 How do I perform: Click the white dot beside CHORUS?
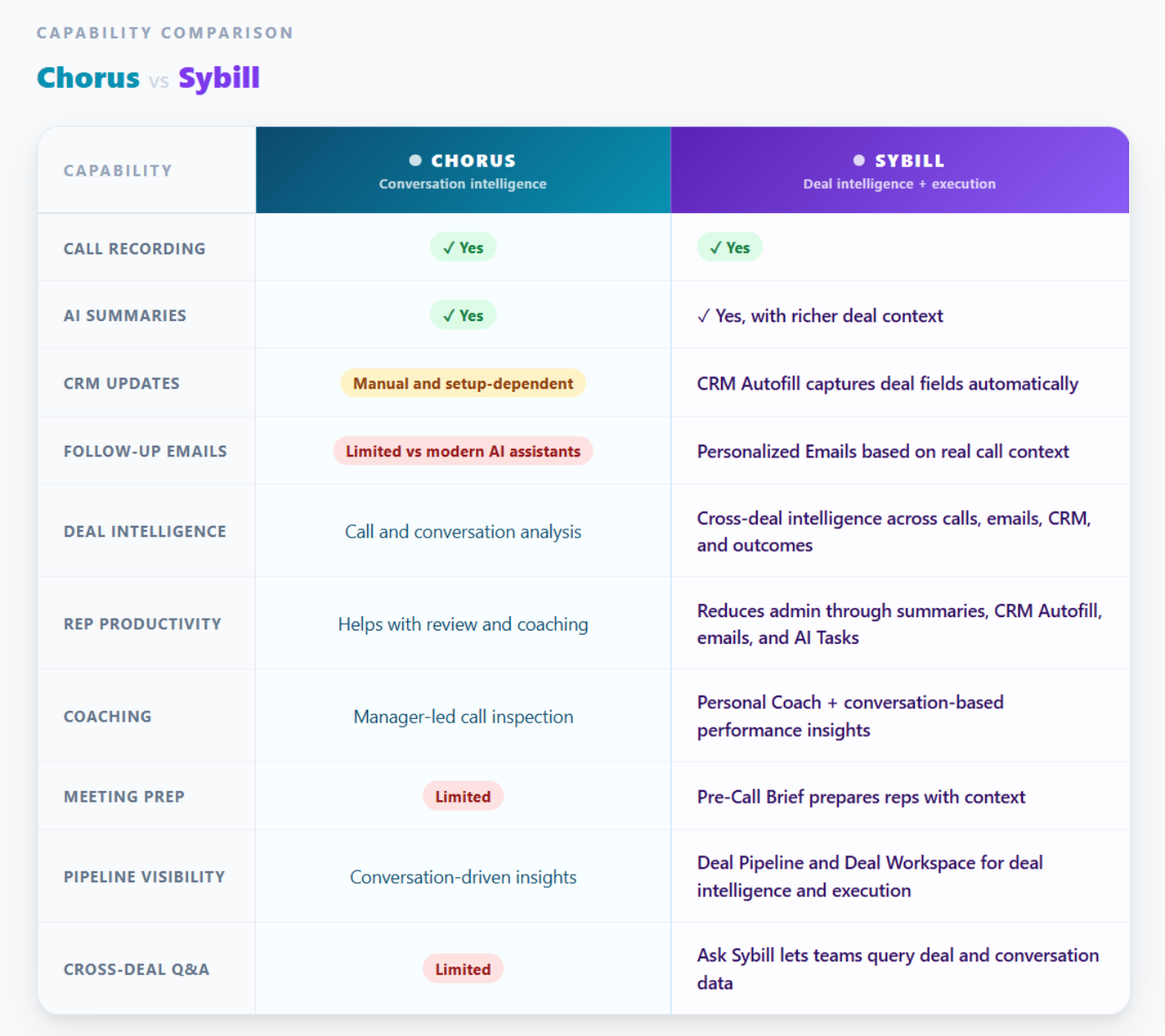415,160
